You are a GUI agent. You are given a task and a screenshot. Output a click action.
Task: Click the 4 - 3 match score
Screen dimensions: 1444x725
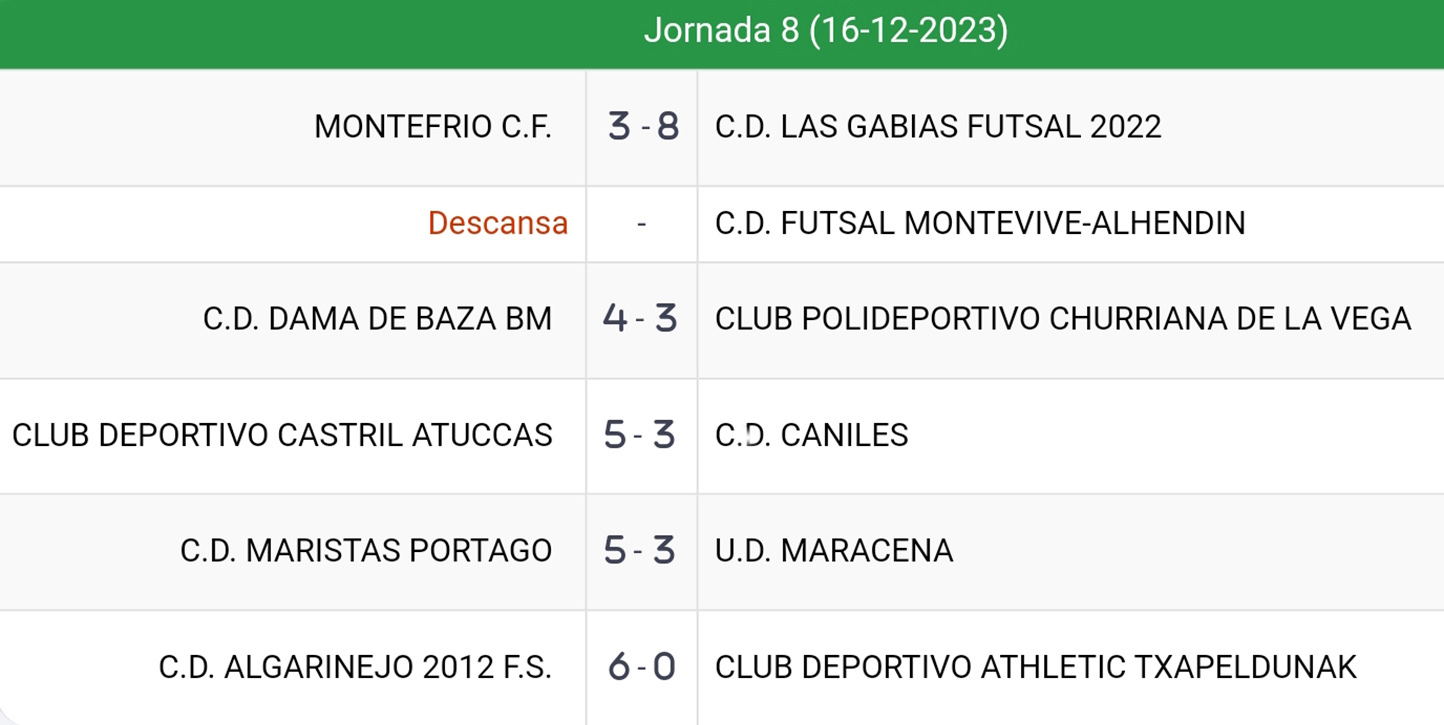click(641, 319)
